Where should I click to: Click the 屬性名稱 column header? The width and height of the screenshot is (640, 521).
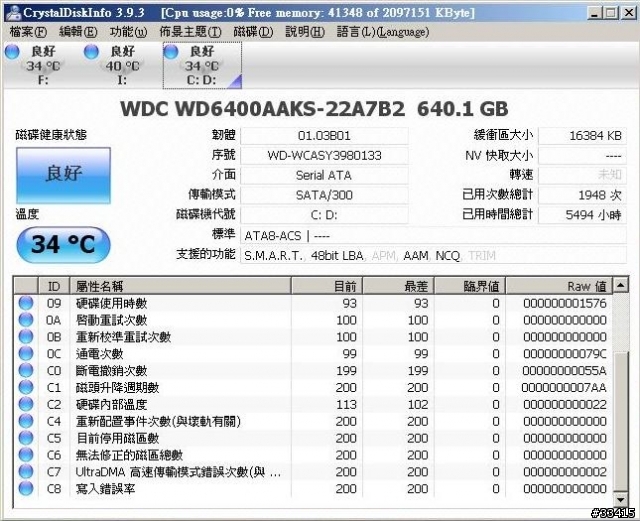180,286
